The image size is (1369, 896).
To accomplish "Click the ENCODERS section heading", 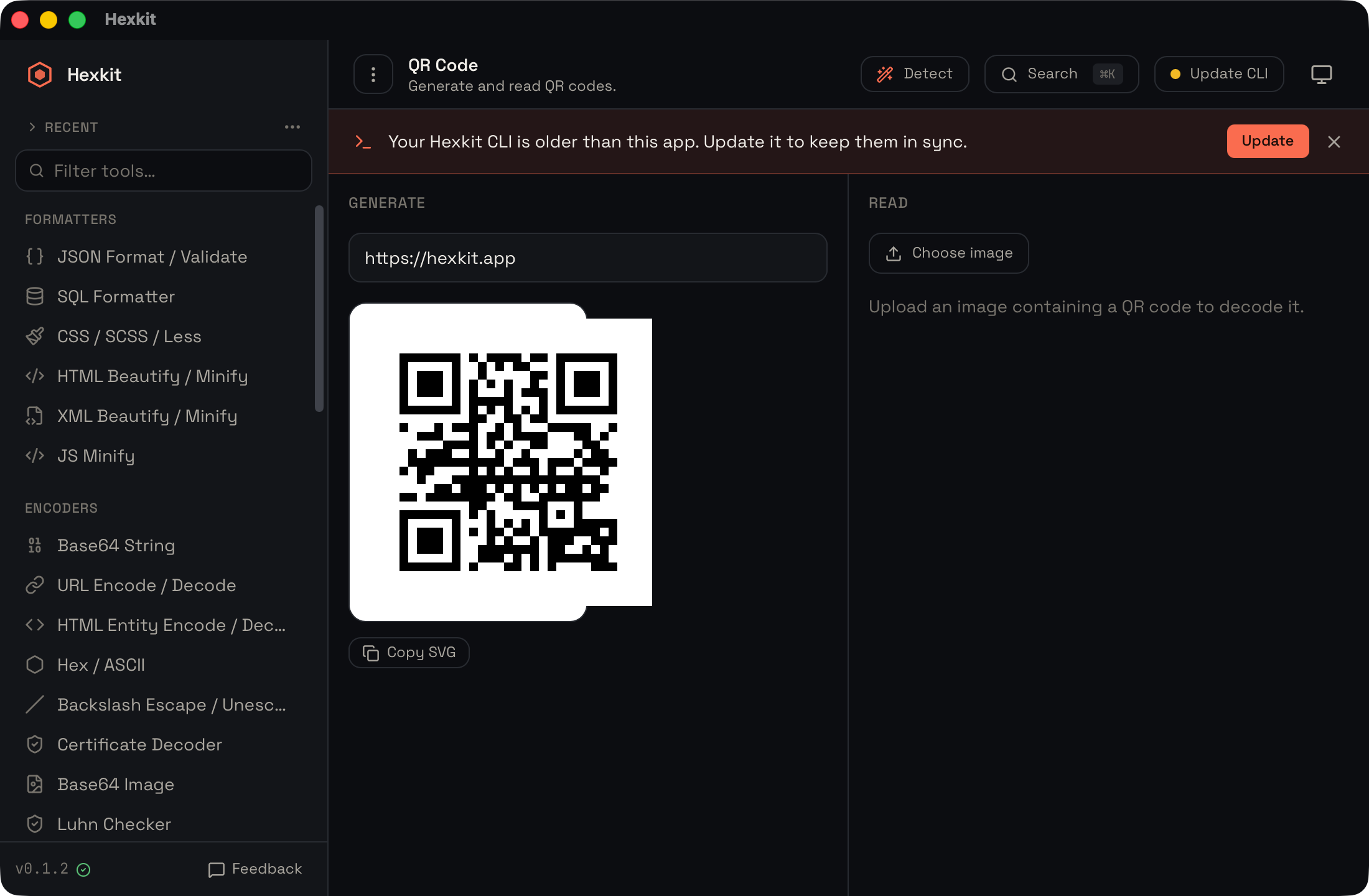I will click(61, 508).
